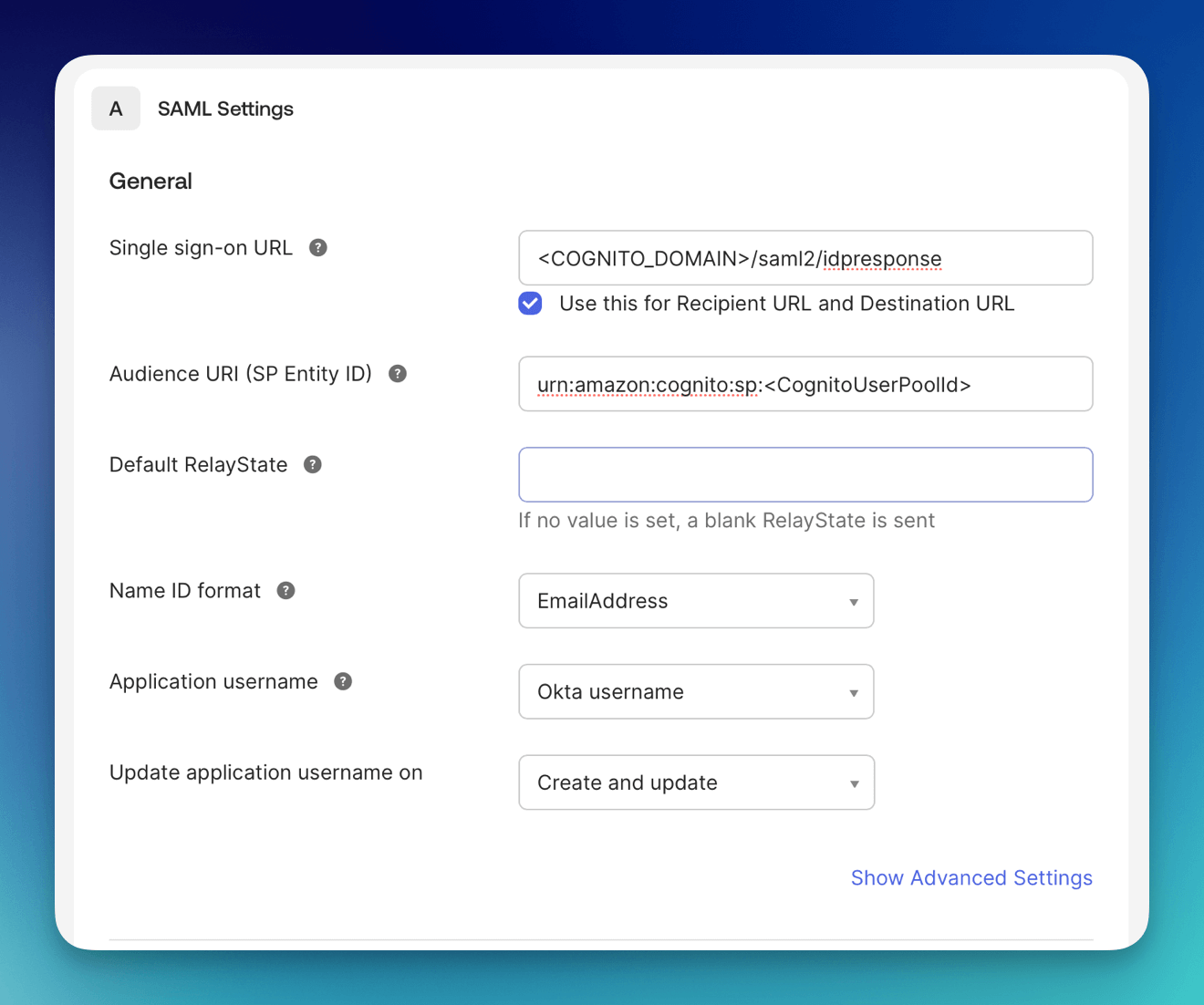The width and height of the screenshot is (1204, 1005).
Task: Click the Single sign-on URL input field
Action: (805, 258)
